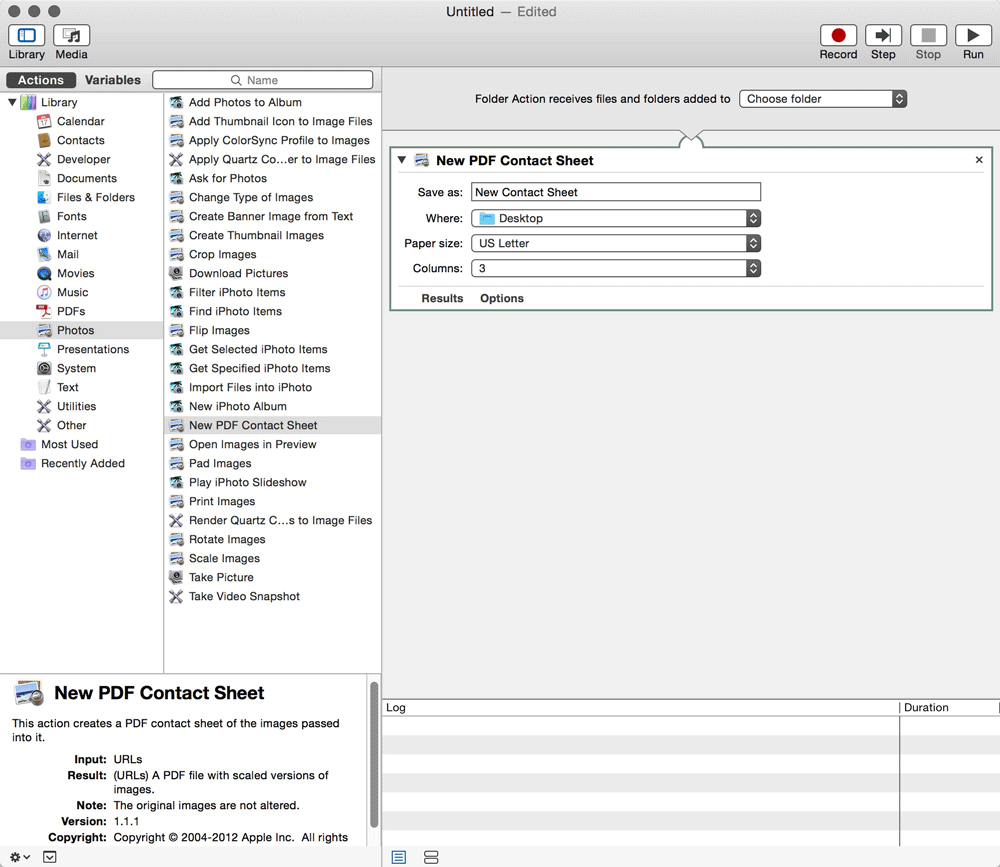
Task: Select the Contacts category icon
Action: tap(44, 140)
